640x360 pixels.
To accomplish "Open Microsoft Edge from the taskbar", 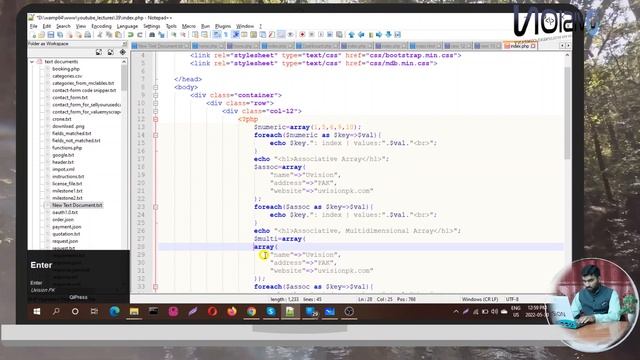I will coord(114,311).
